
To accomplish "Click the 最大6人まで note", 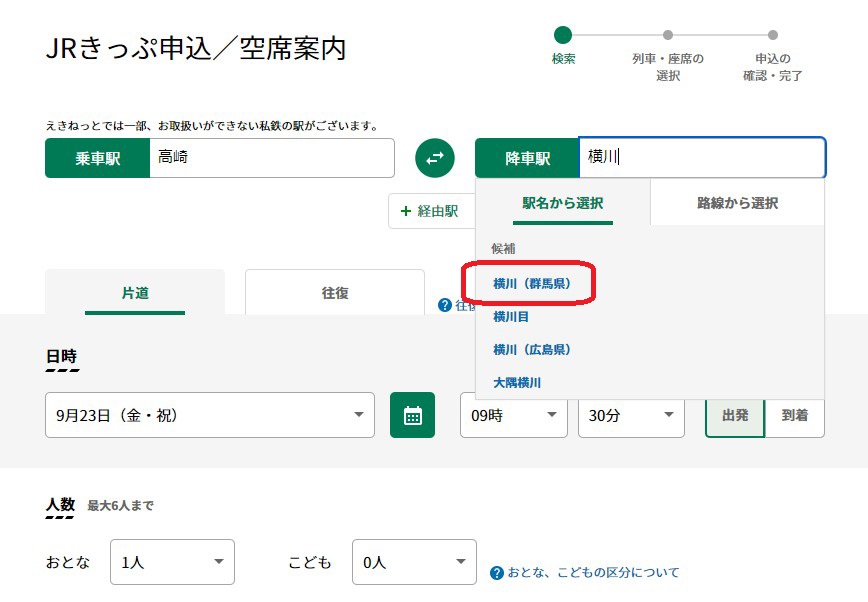I will [120, 505].
